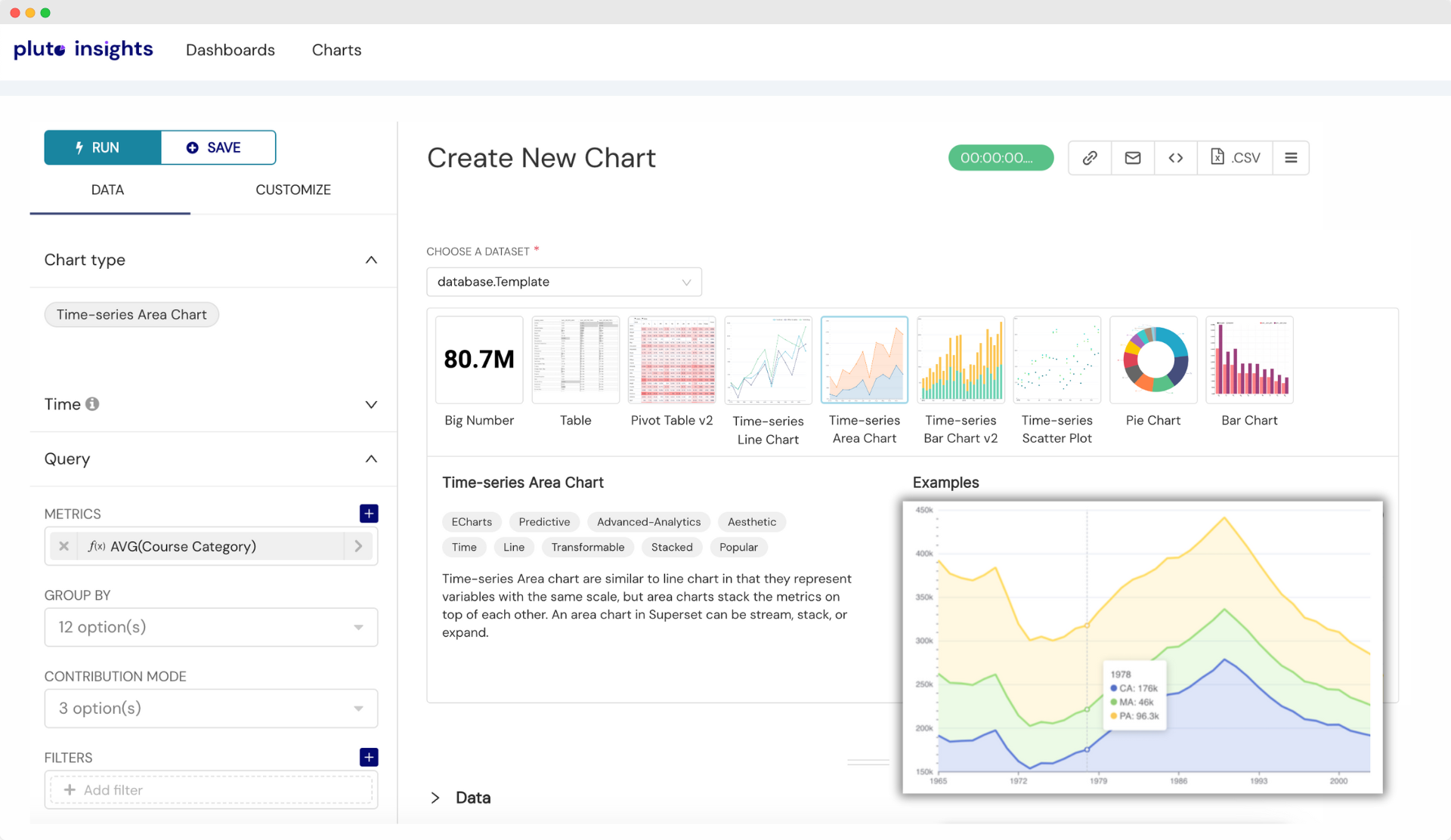The height and width of the screenshot is (840, 1451).
Task: Open the CONTRIBUTION MODE dropdown
Action: [x=211, y=709]
